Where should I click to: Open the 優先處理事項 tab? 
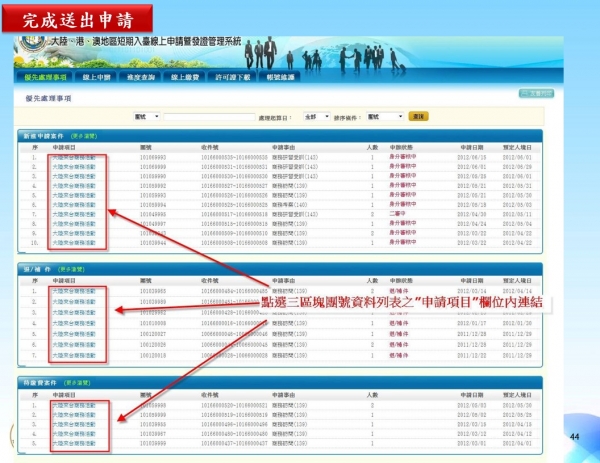point(46,77)
